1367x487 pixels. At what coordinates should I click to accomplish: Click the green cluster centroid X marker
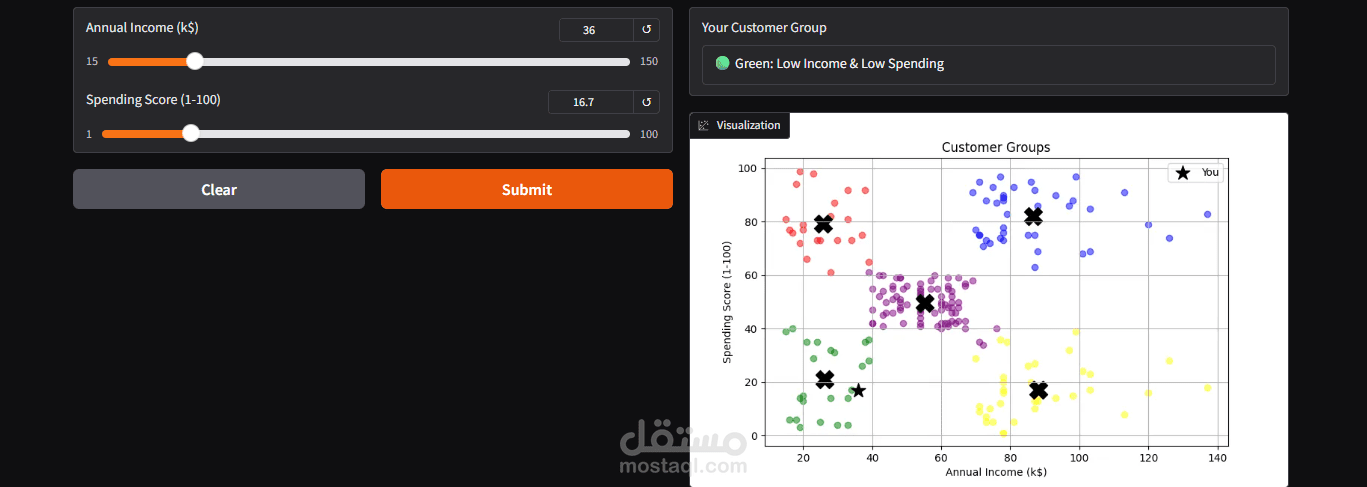pos(824,379)
